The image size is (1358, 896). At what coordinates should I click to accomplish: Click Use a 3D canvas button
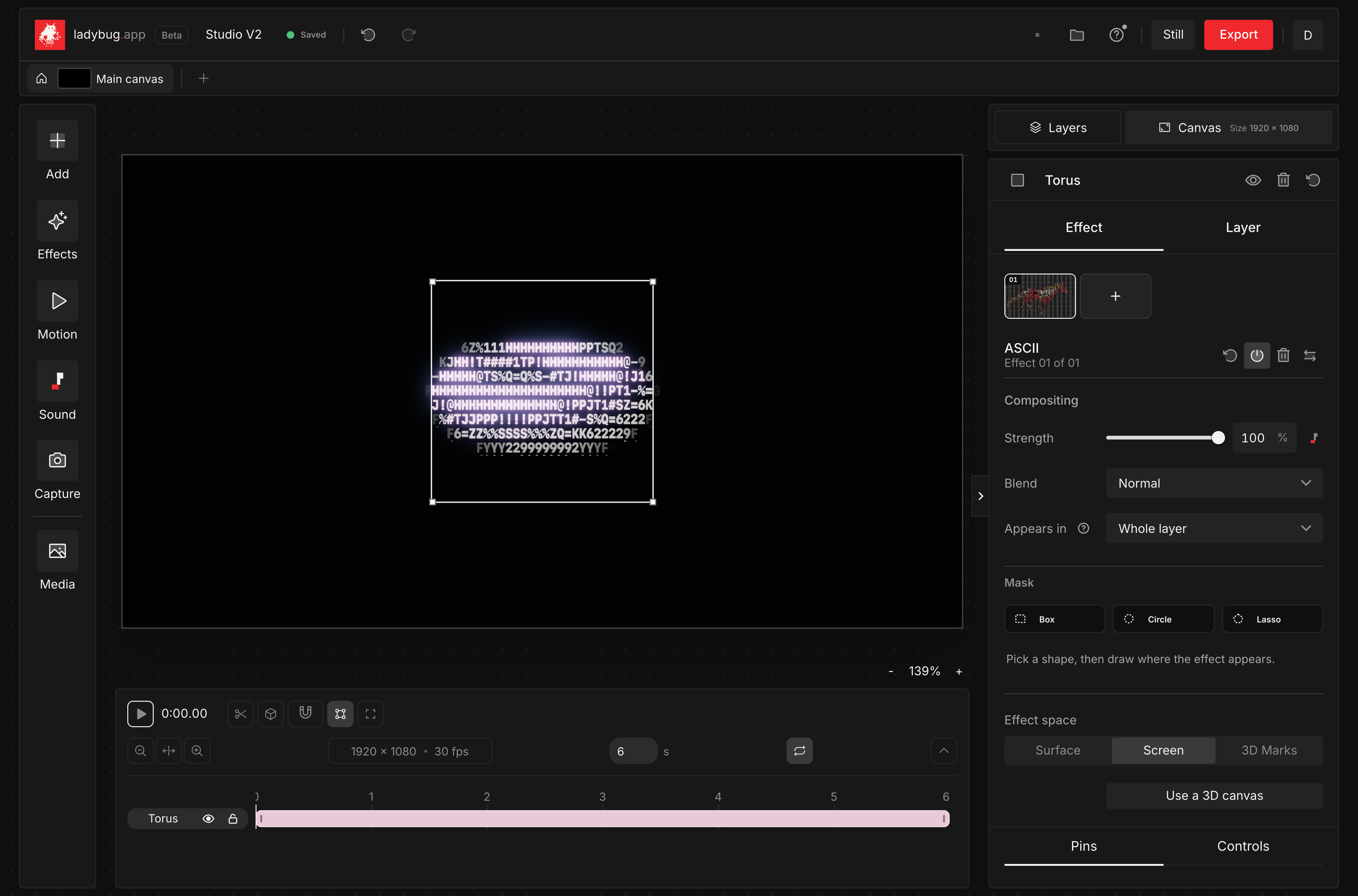1214,796
